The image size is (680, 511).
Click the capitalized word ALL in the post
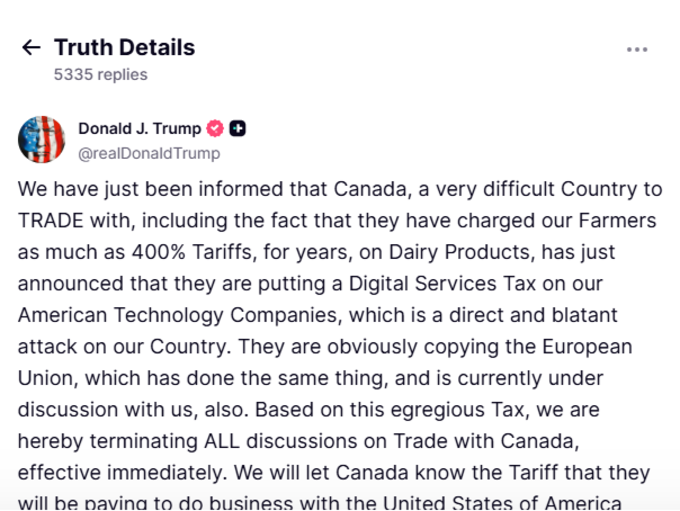pyautogui.click(x=222, y=441)
